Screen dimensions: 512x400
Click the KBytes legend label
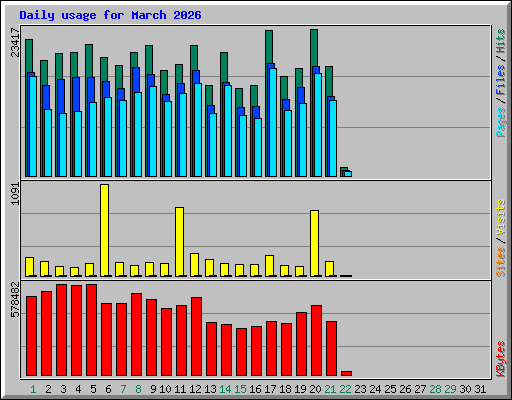pos(501,359)
